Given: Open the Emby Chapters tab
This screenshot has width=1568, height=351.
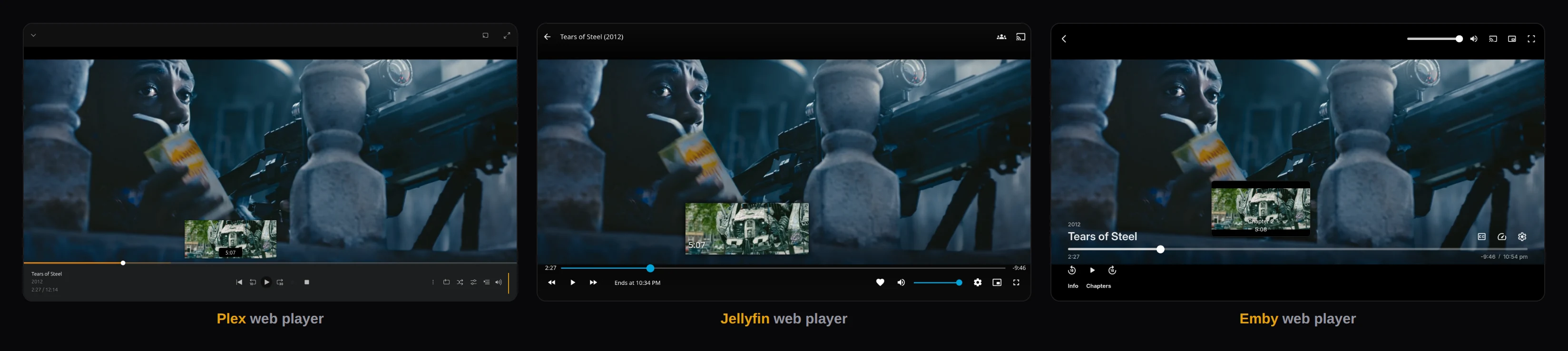Looking at the screenshot, I should click(x=1099, y=286).
